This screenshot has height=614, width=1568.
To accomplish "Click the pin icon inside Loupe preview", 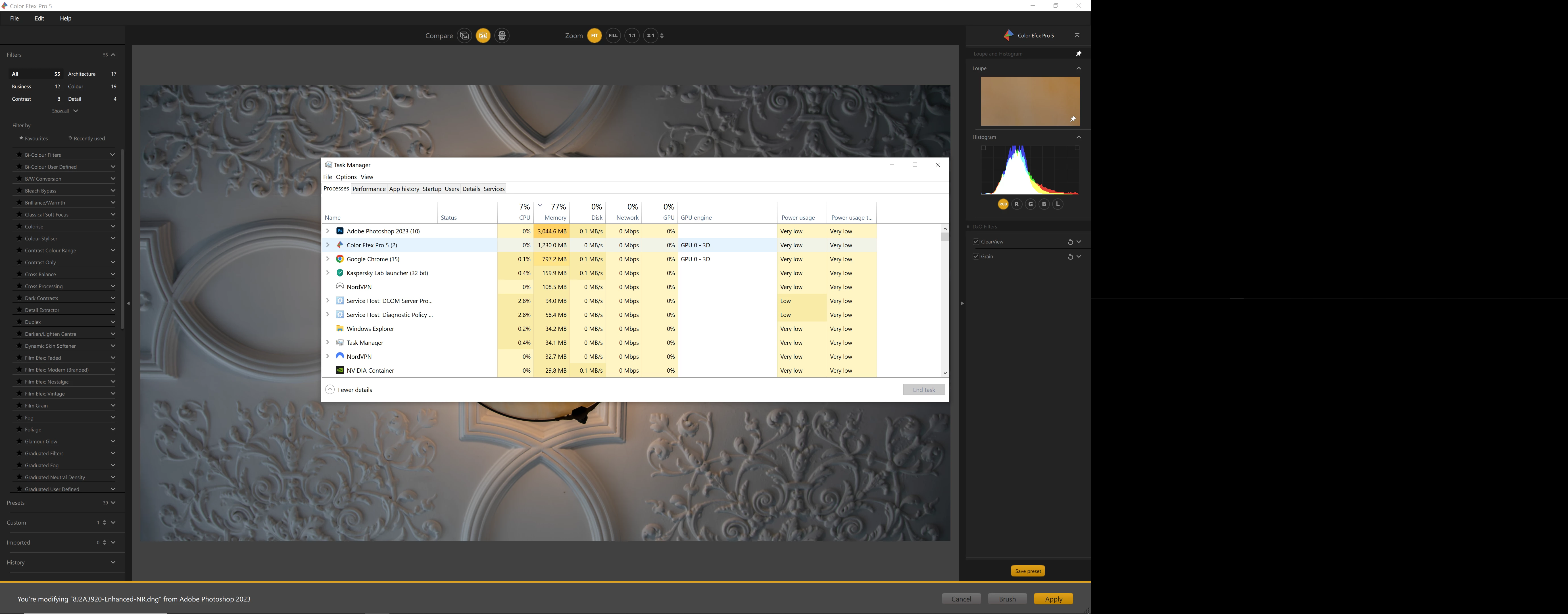I will point(1073,119).
